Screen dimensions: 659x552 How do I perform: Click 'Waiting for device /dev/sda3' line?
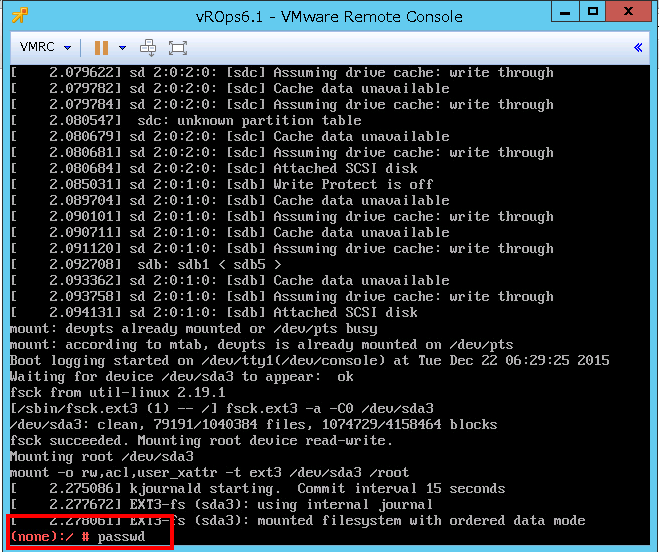coord(182,376)
